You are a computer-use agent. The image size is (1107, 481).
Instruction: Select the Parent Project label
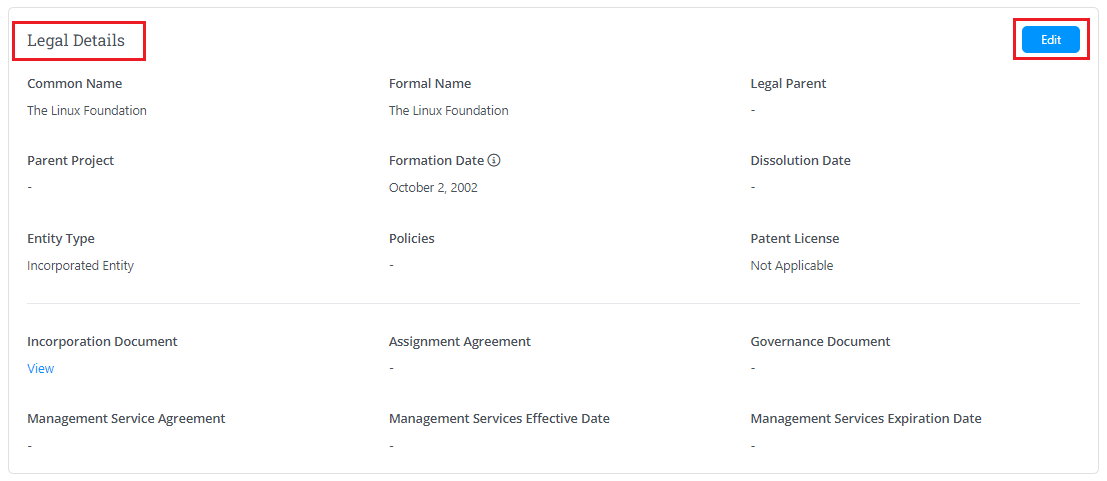[x=71, y=161]
